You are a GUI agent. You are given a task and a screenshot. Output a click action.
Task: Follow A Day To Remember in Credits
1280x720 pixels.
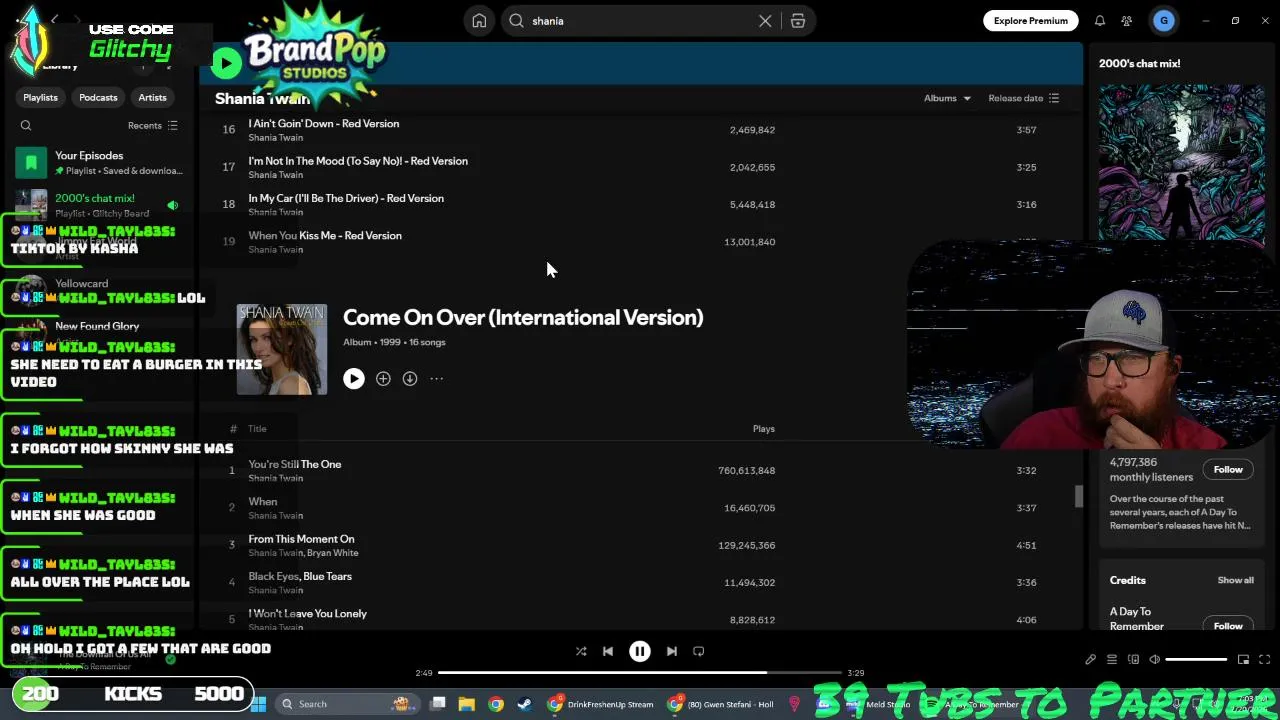point(1228,626)
